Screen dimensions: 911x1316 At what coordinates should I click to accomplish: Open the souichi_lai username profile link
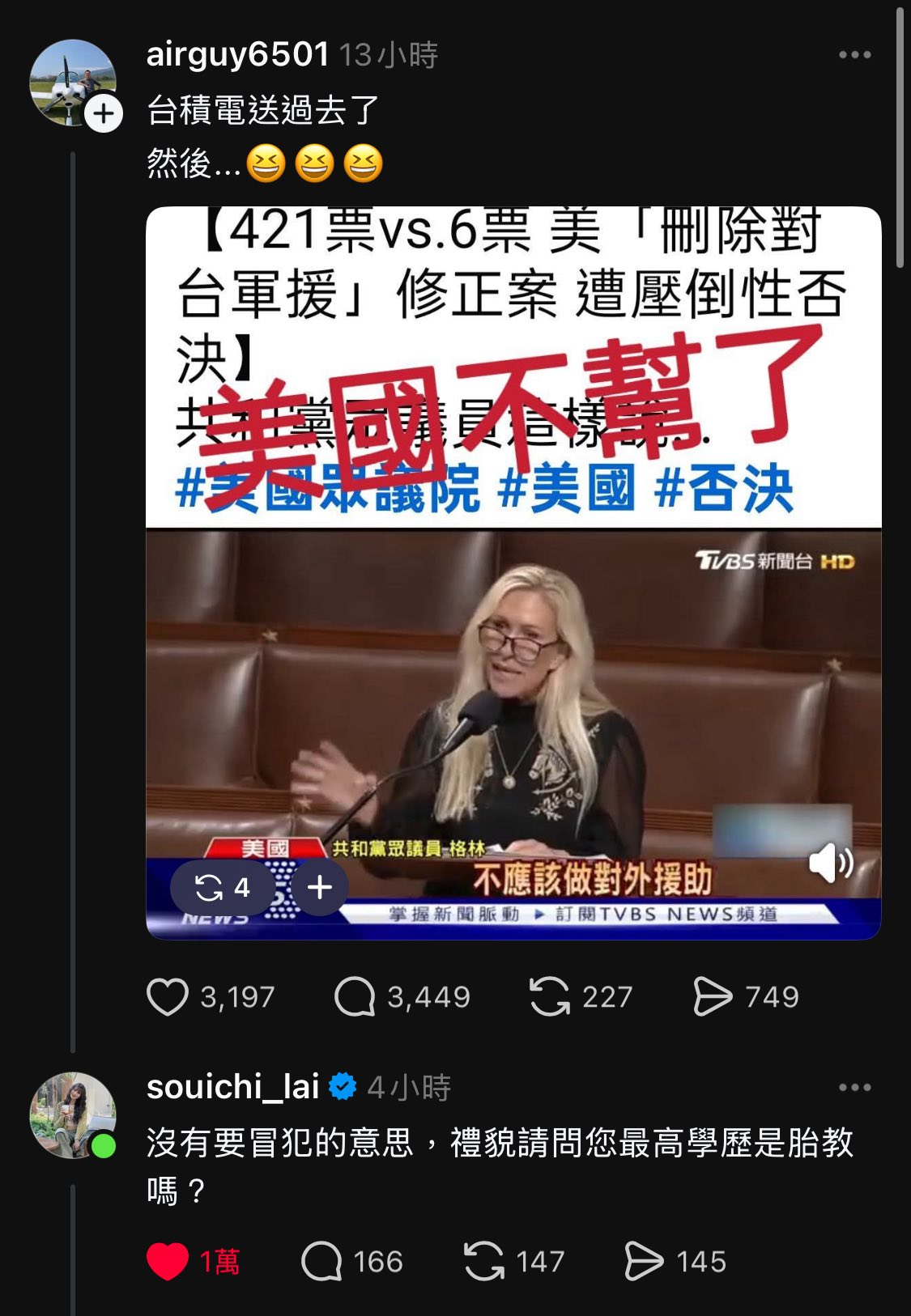232,1087
